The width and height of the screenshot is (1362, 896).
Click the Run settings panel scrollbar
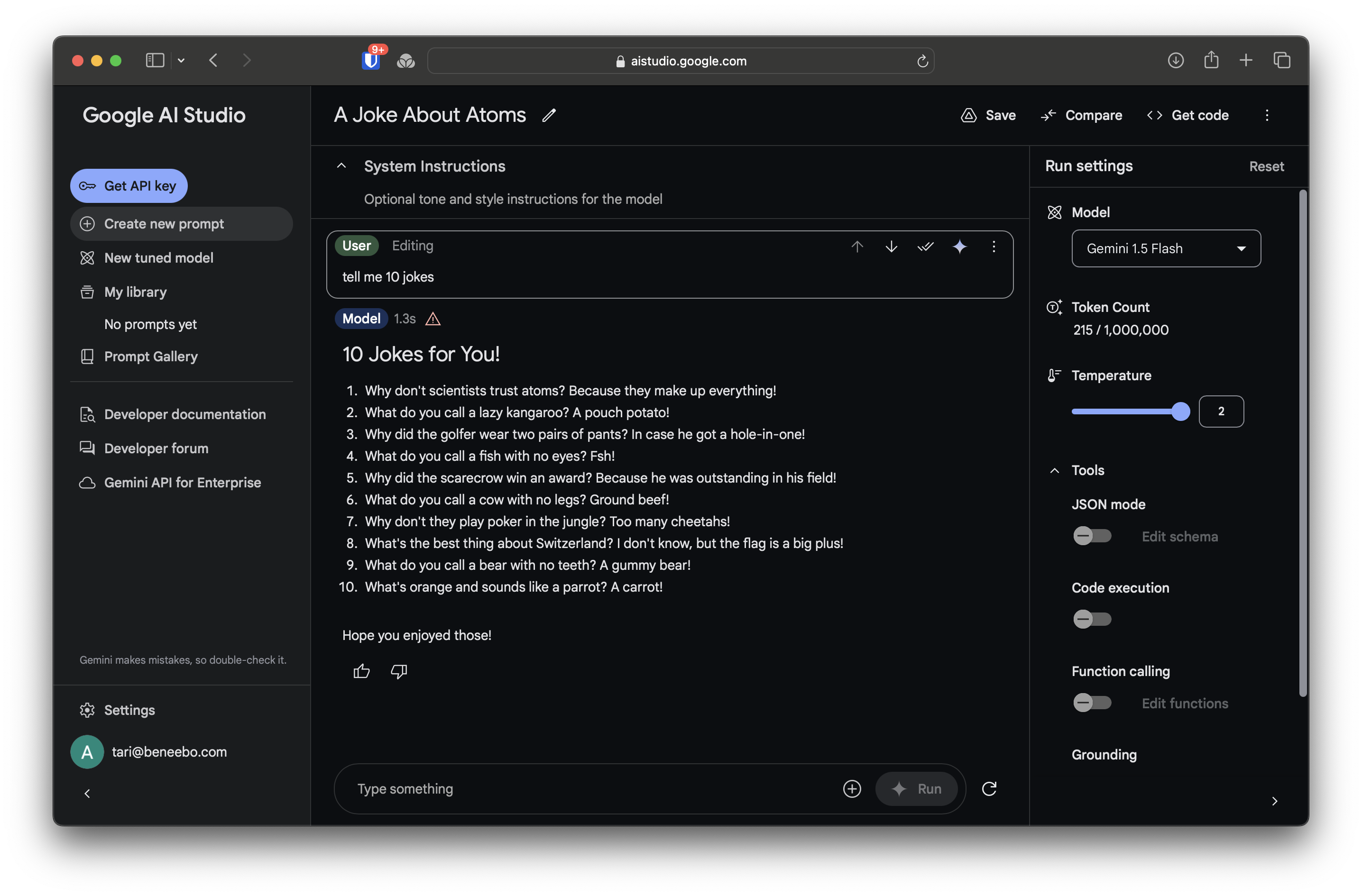[x=1303, y=443]
